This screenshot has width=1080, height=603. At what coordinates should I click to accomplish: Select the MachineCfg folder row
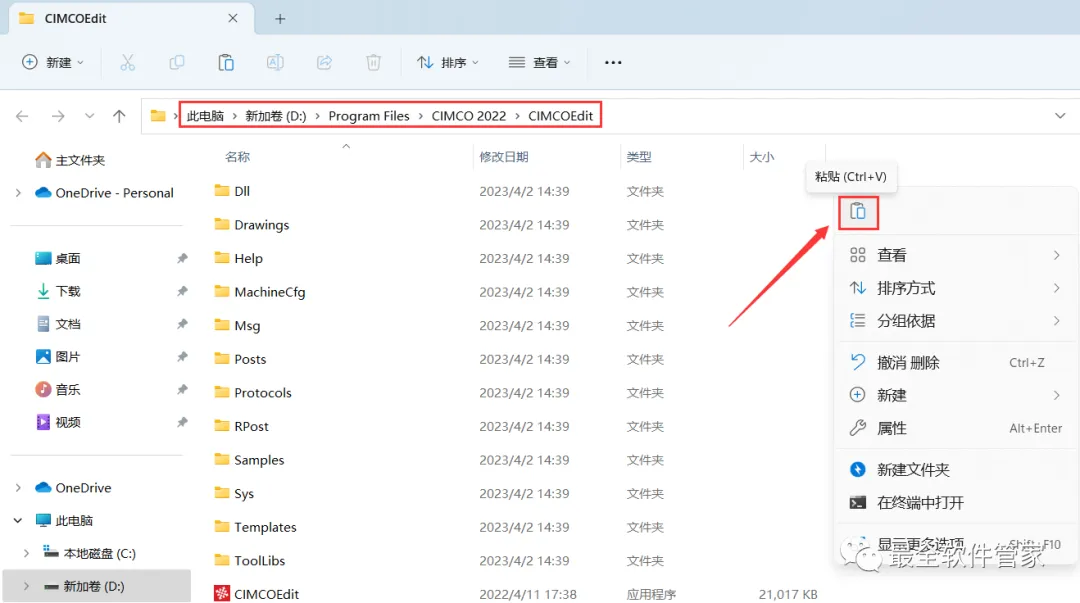coord(517,292)
